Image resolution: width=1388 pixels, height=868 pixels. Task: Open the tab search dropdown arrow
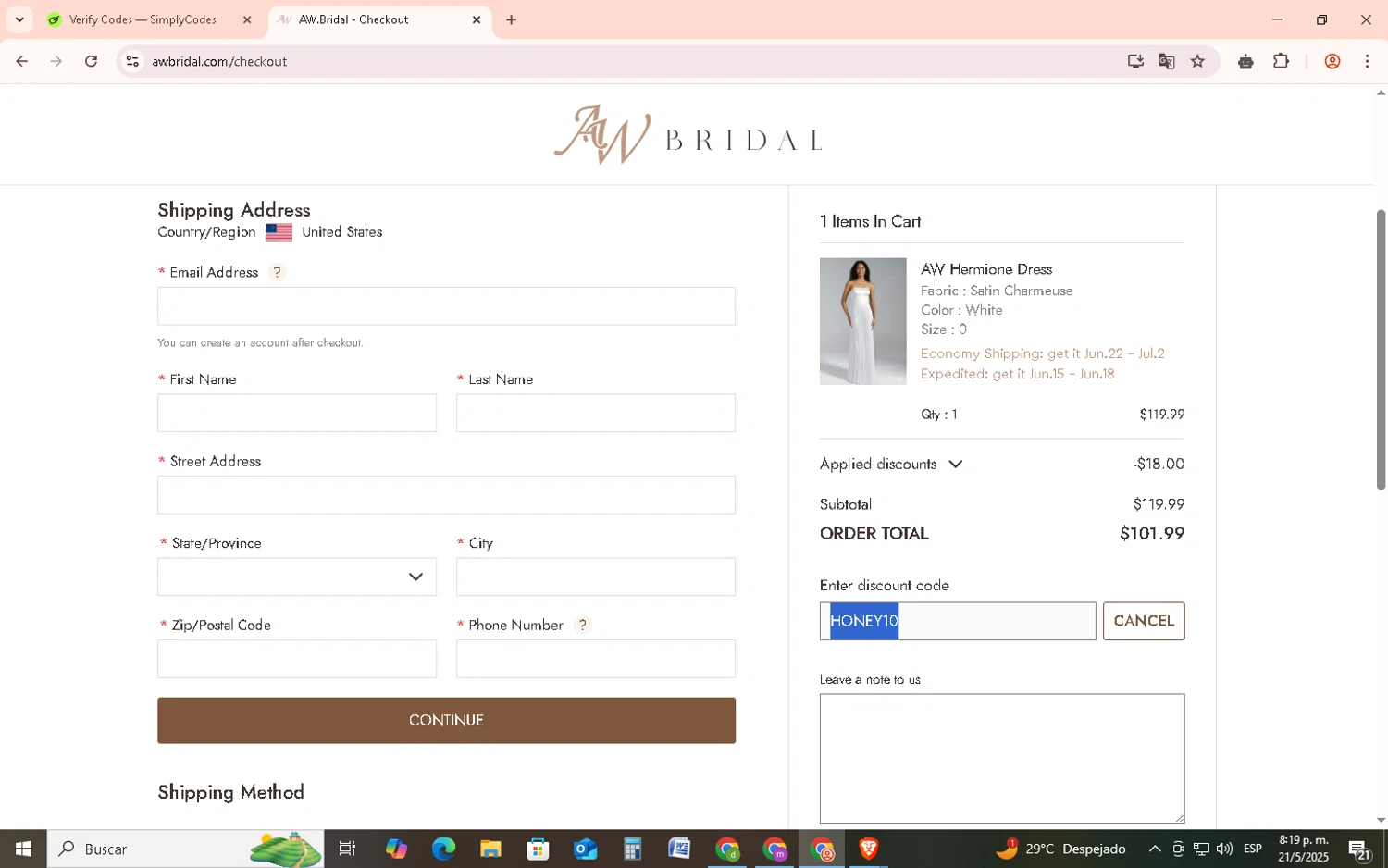coord(19,19)
